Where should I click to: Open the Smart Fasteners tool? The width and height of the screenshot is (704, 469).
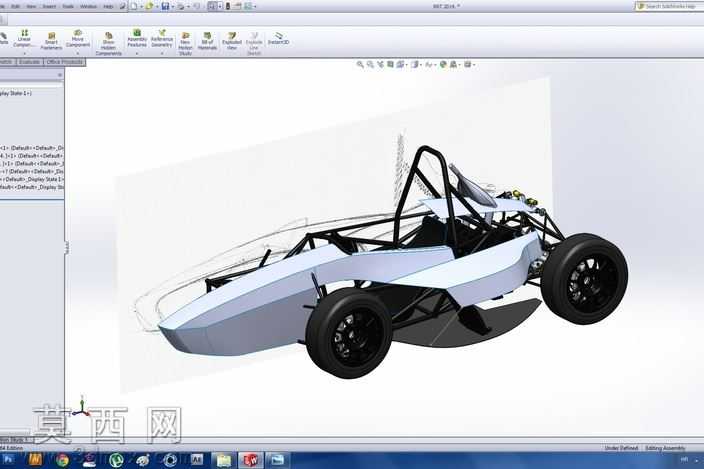pos(51,41)
